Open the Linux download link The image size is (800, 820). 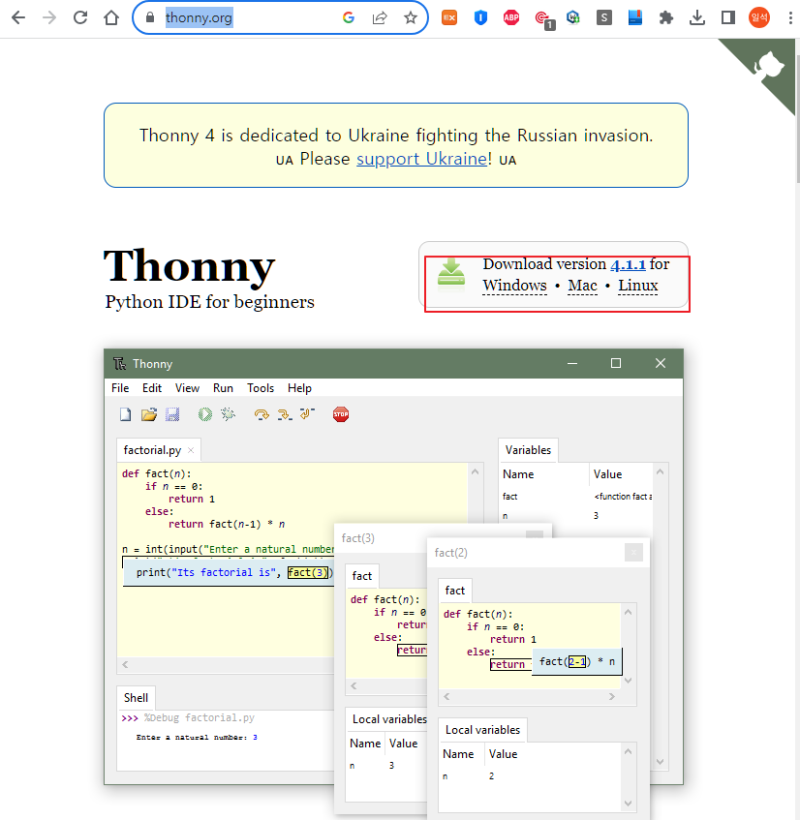(638, 286)
